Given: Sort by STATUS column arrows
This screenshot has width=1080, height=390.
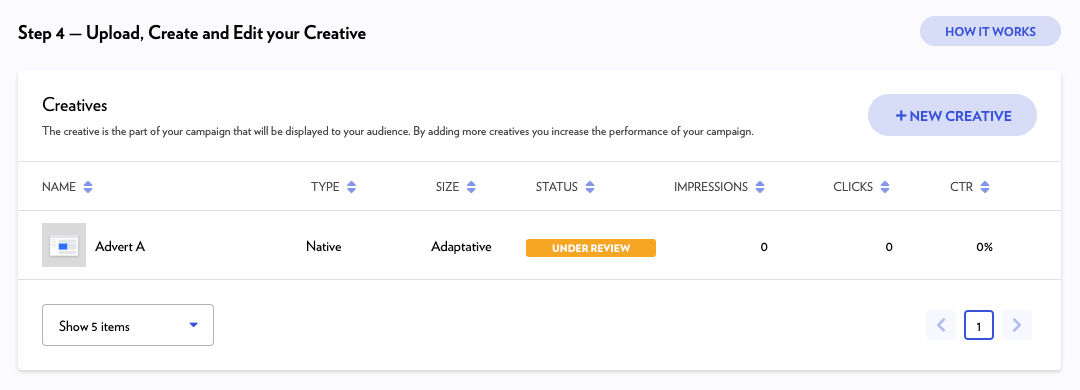Looking at the screenshot, I should coord(590,187).
